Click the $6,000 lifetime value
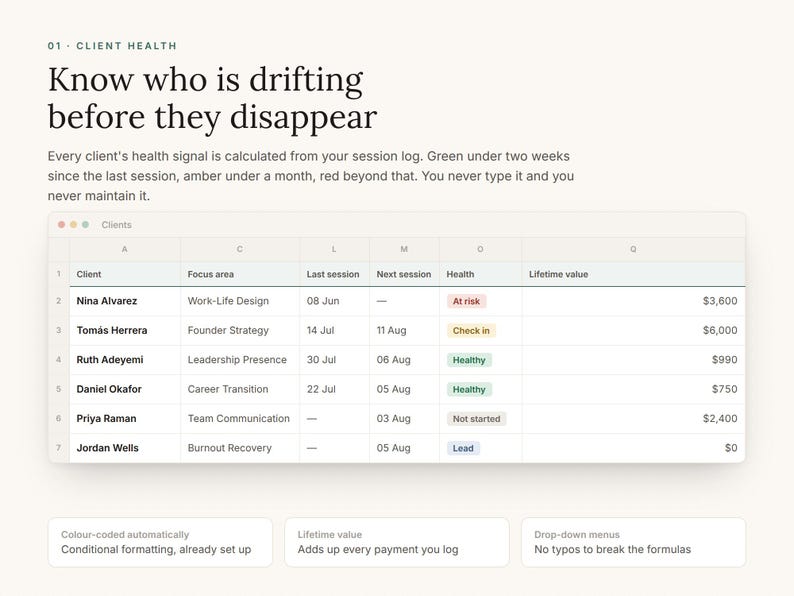 [x=720, y=330]
